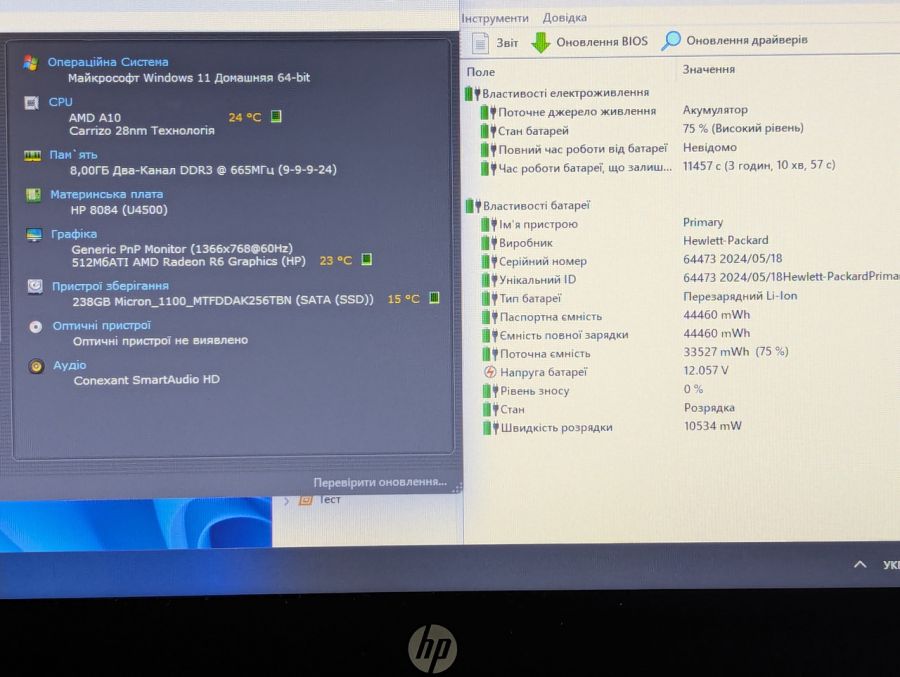The image size is (900, 677).
Task: Click the RAM memory stick icon
Action: pyautogui.click(x=32, y=156)
